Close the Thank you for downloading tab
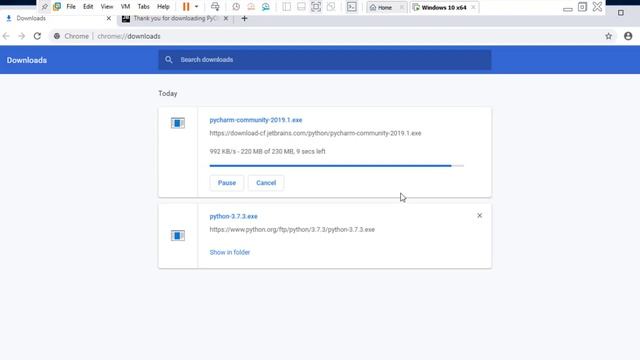 pyautogui.click(x=226, y=18)
